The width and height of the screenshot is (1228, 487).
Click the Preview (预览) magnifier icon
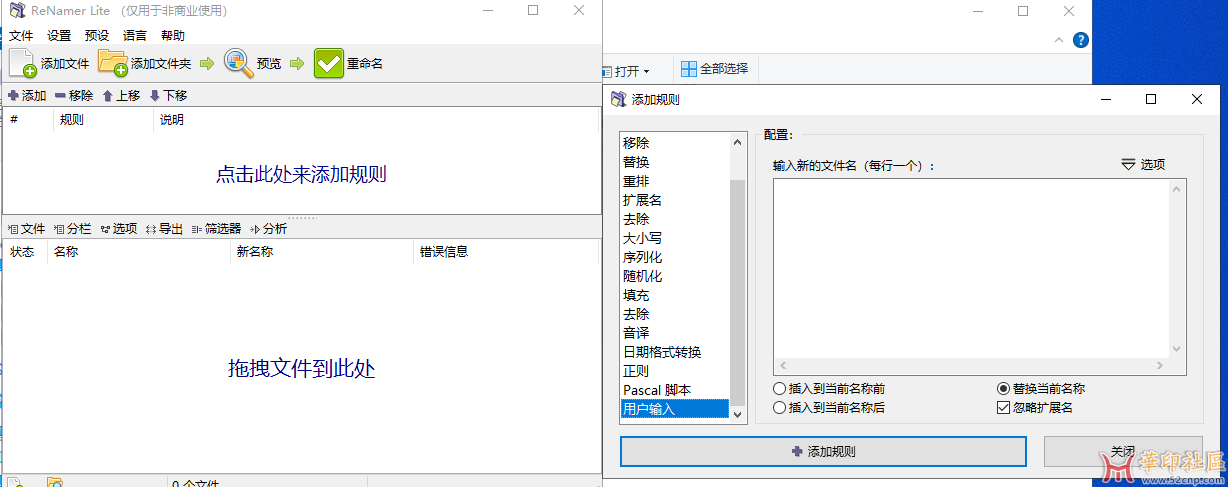click(x=238, y=63)
